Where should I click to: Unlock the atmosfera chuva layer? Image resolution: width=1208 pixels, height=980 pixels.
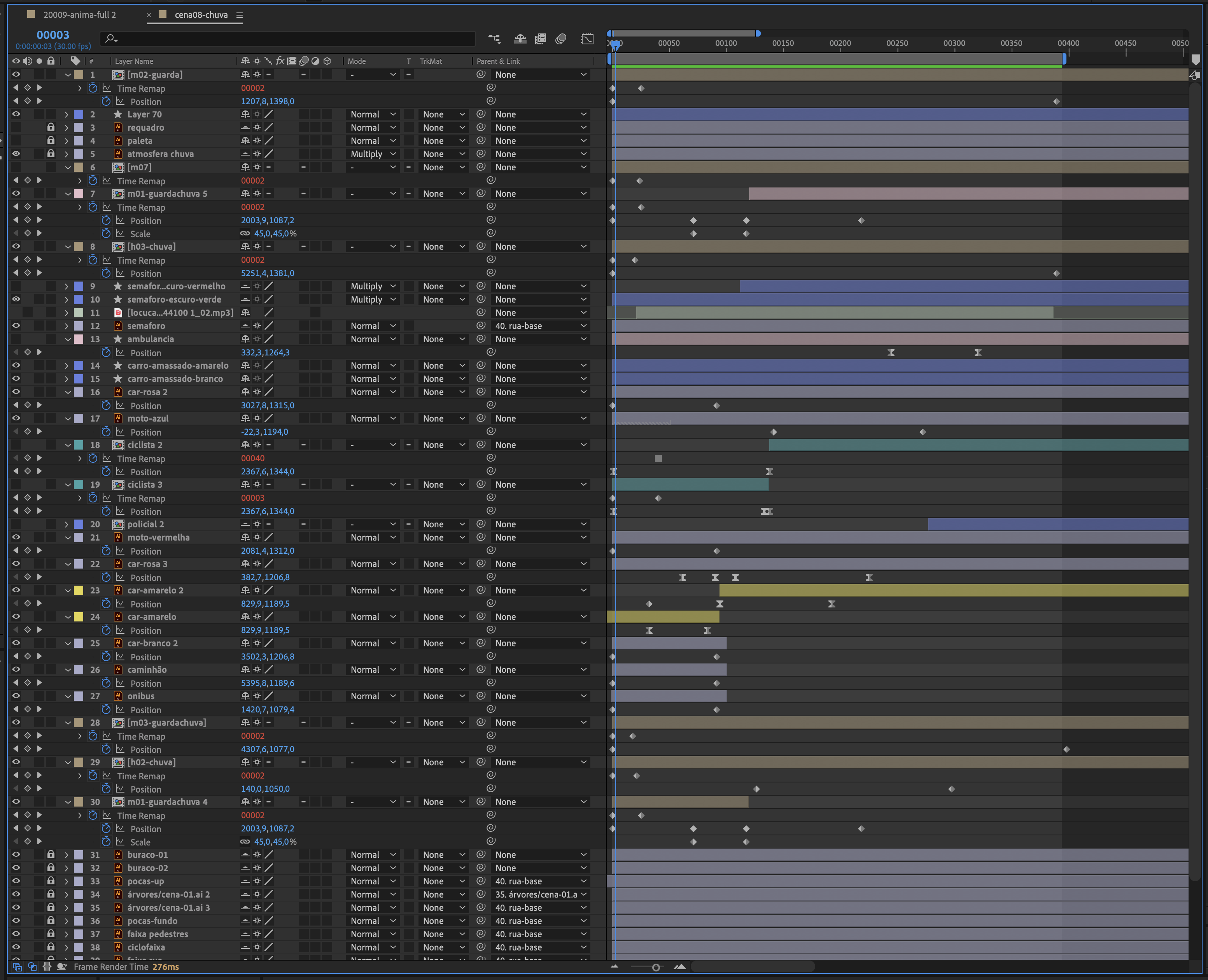point(51,154)
